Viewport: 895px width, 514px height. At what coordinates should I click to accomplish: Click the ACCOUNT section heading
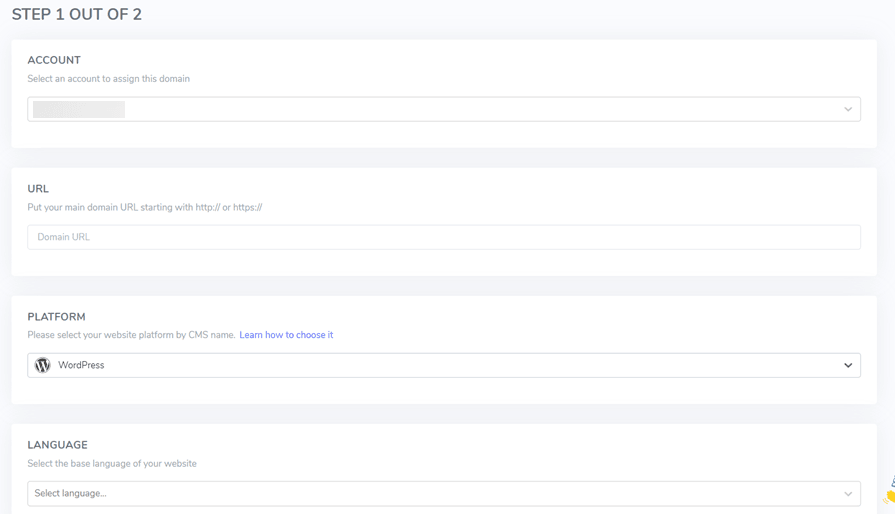click(x=54, y=60)
